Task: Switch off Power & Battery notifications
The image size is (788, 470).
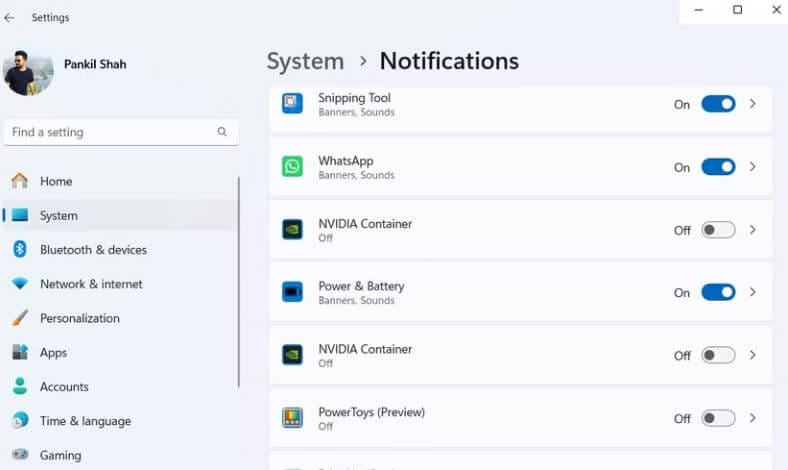Action: coord(718,292)
